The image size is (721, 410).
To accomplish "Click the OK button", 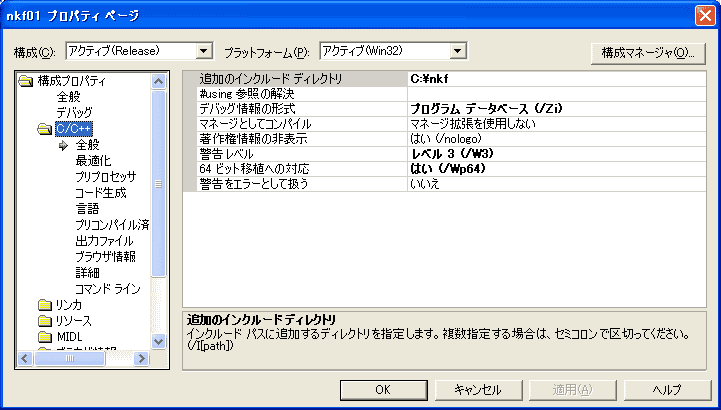I will (x=383, y=390).
